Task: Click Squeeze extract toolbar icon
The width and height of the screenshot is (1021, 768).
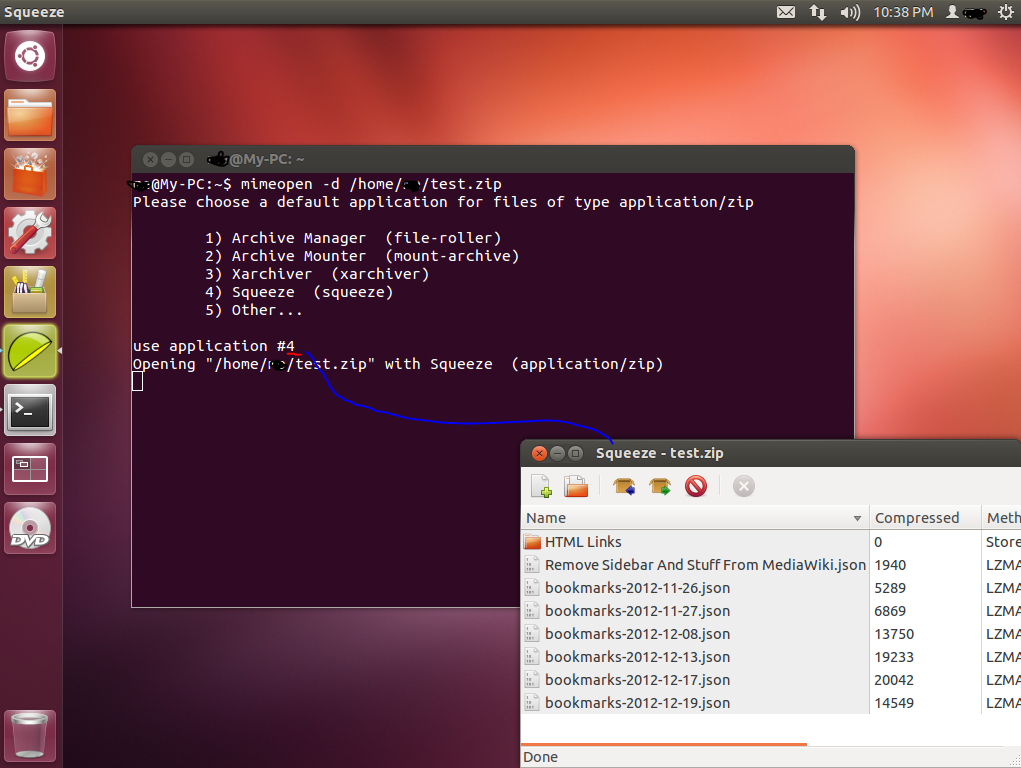Action: click(660, 486)
